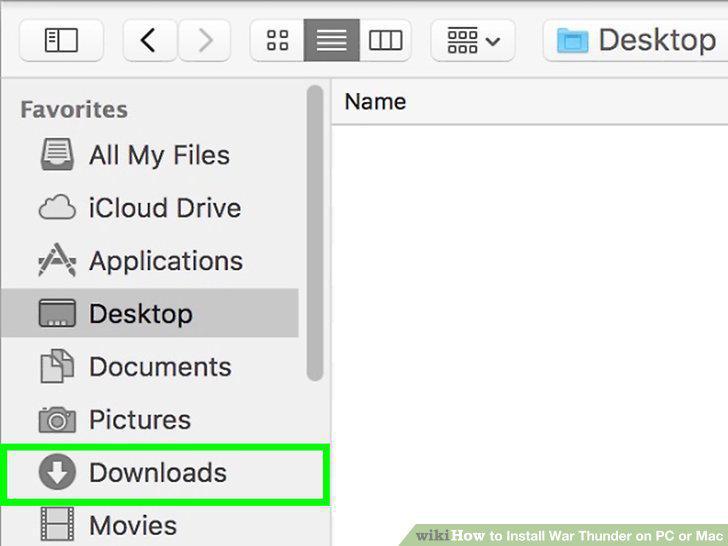Go forward with the right arrow
This screenshot has width=728, height=546.
[205, 40]
